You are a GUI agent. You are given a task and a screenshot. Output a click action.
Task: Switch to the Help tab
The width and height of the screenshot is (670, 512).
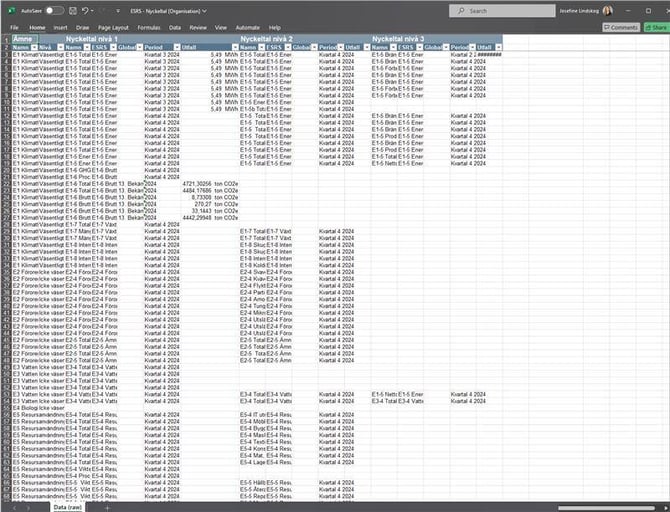pos(274,28)
